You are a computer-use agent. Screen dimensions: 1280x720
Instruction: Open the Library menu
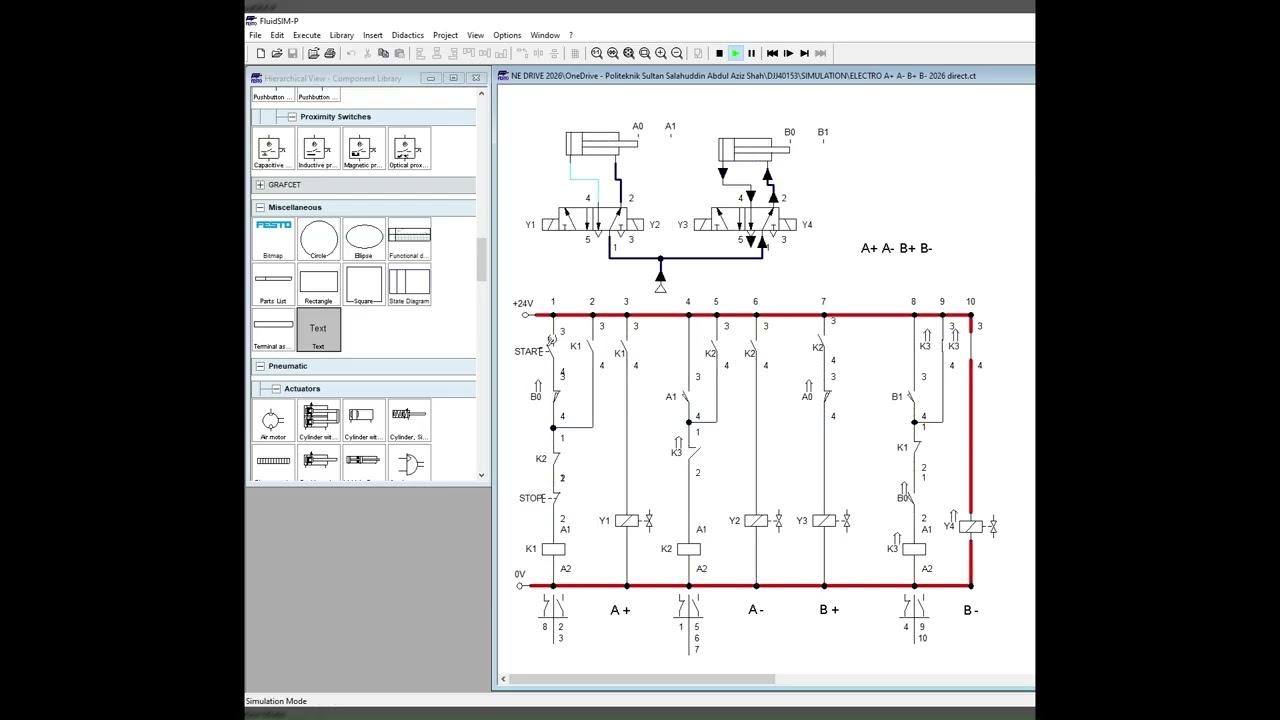[x=342, y=35]
